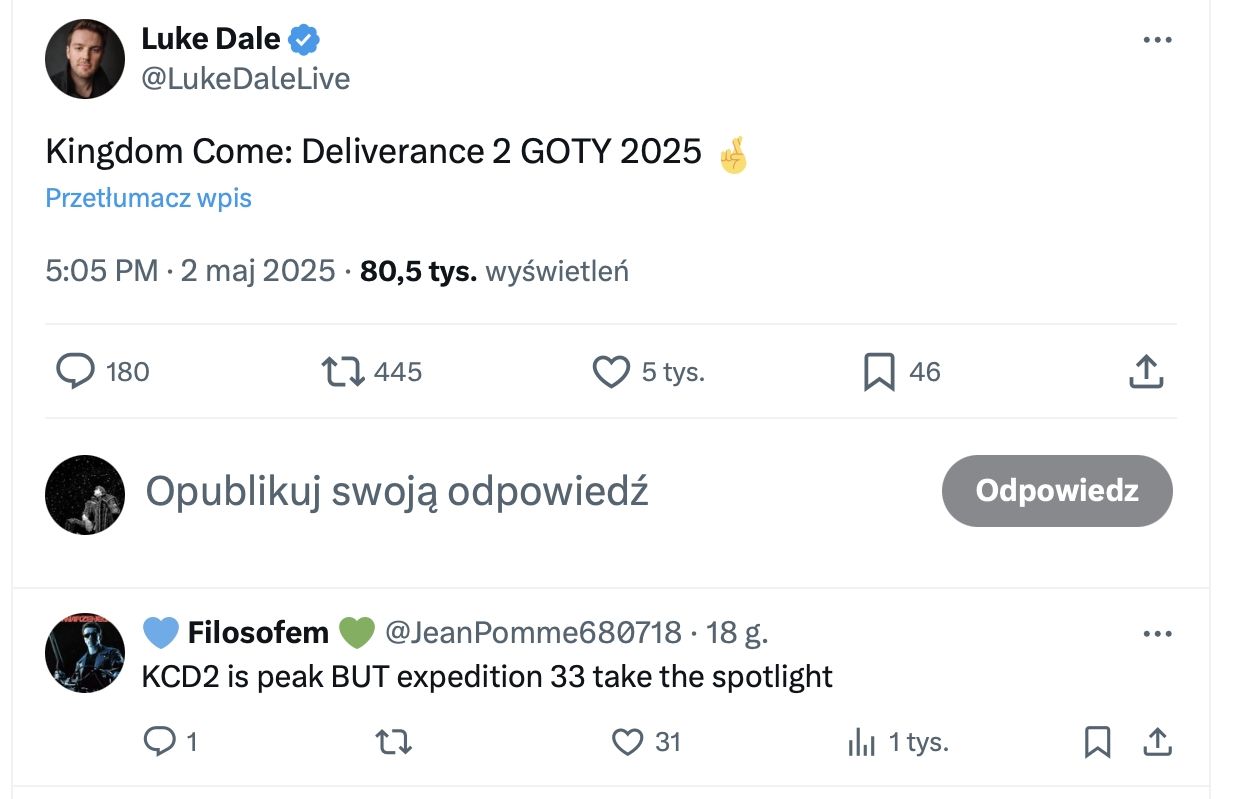The width and height of the screenshot is (1244, 799).
Task: Open Luke Dale's profile picture
Action: pyautogui.click(x=85, y=58)
